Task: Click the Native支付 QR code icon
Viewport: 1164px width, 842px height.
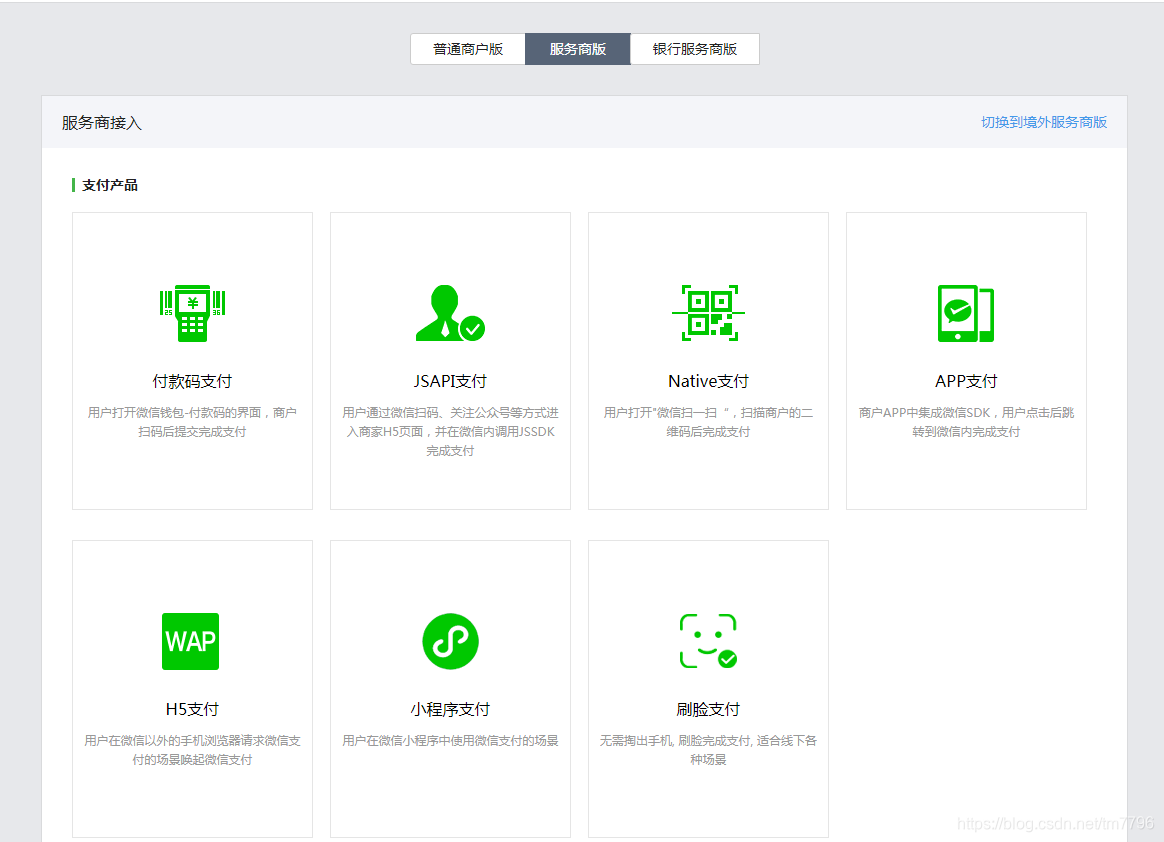Action: 708,313
